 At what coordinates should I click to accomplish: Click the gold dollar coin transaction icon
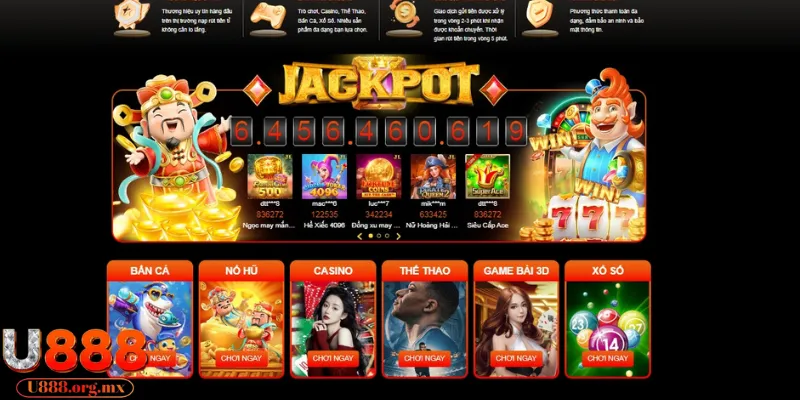pyautogui.click(x=404, y=14)
